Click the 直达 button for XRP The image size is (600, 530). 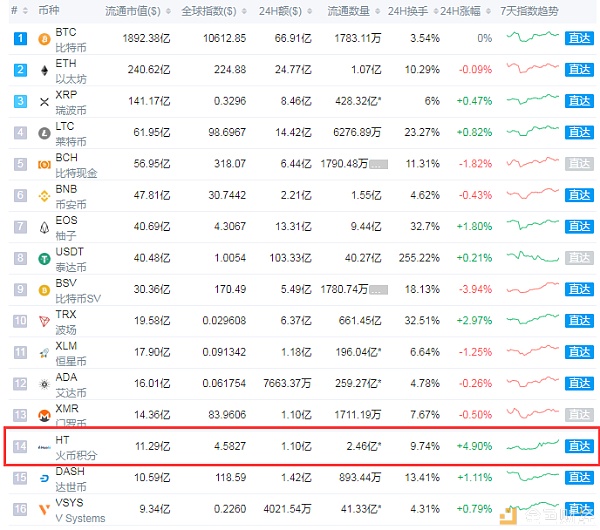579,101
